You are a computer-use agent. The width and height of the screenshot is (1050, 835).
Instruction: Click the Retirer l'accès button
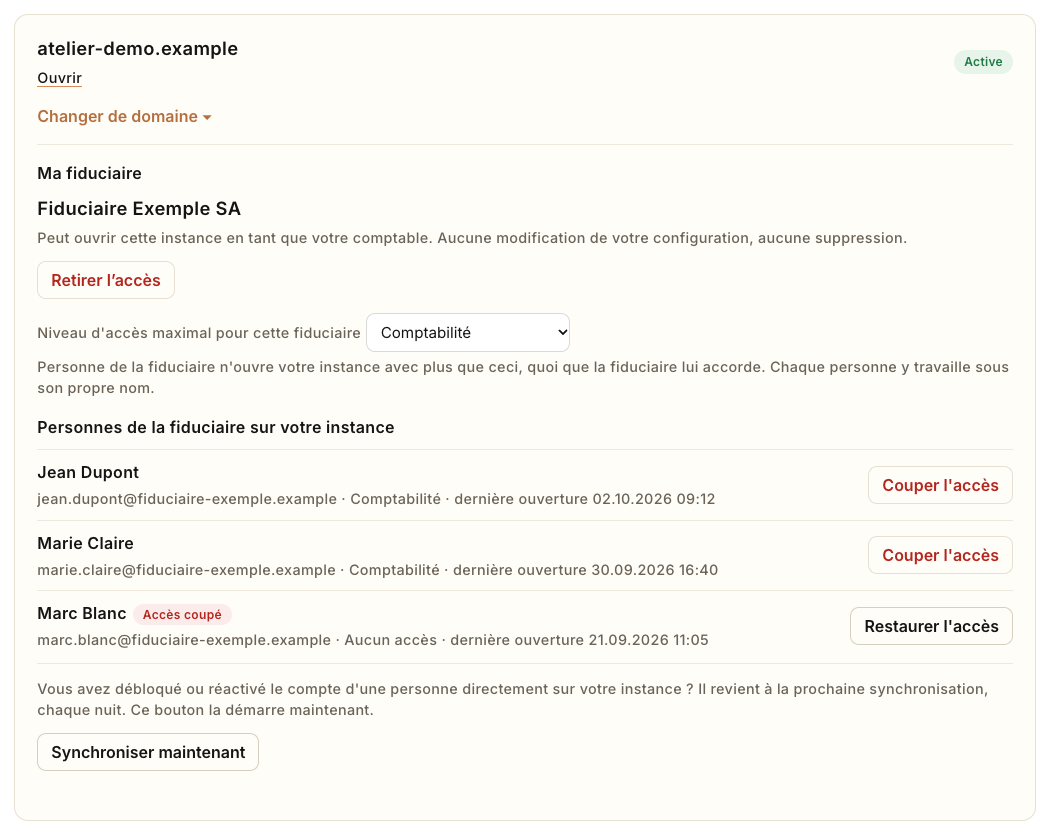pos(106,280)
